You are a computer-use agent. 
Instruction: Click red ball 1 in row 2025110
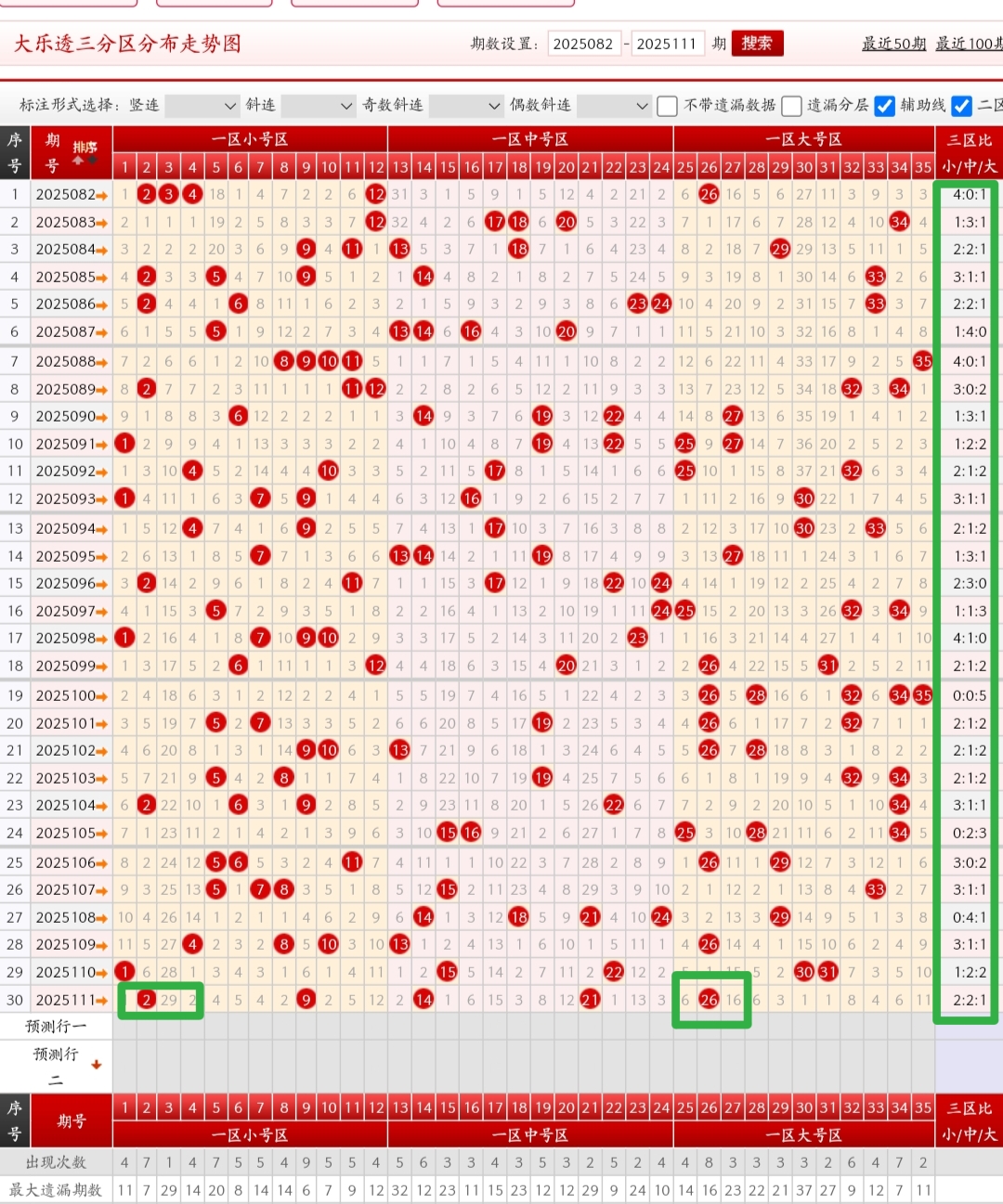[x=124, y=972]
